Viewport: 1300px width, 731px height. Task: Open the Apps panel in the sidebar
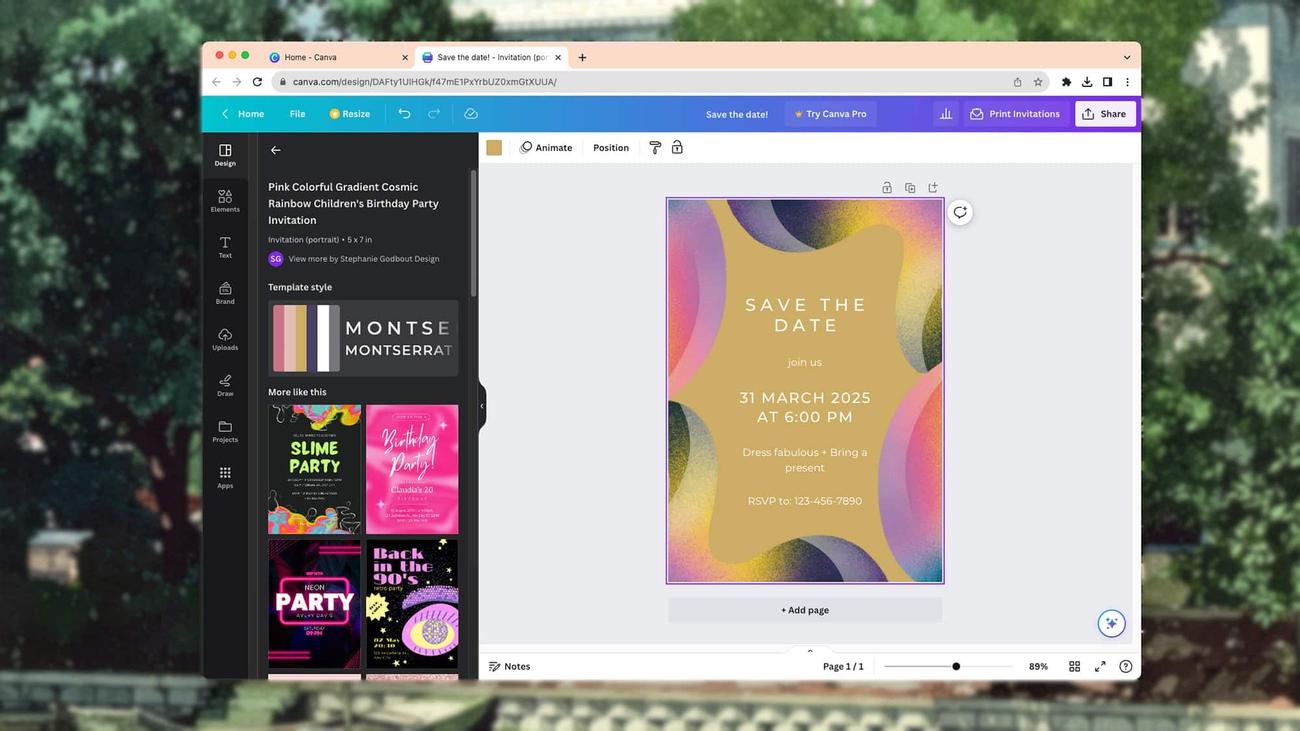[x=225, y=476]
